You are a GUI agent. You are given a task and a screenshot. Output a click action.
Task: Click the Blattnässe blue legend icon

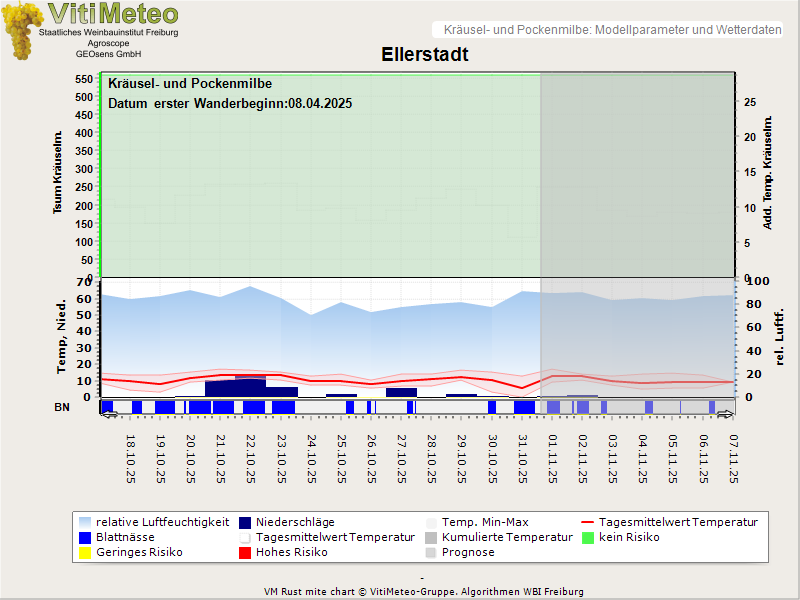pos(85,537)
